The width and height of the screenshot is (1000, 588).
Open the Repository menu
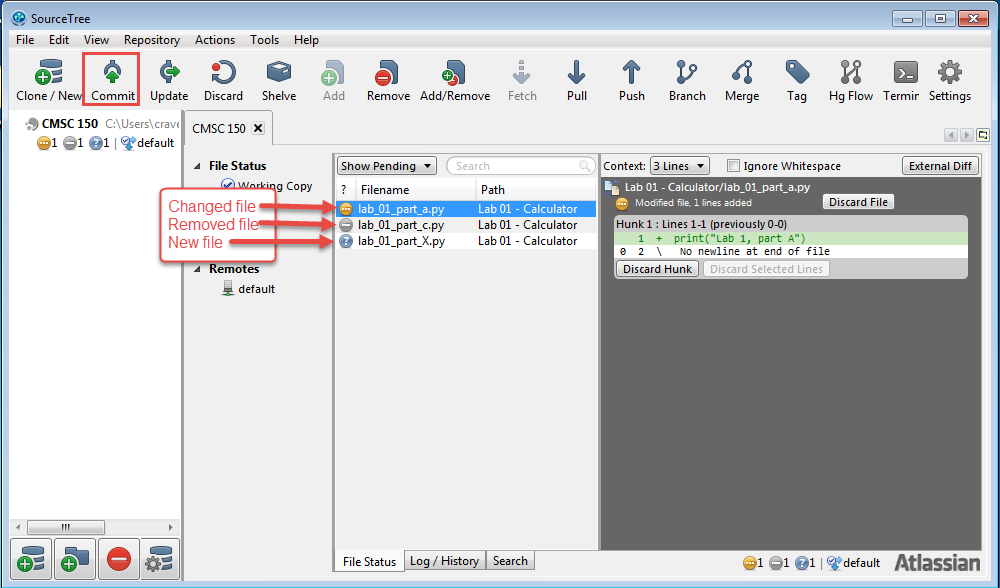coord(152,40)
